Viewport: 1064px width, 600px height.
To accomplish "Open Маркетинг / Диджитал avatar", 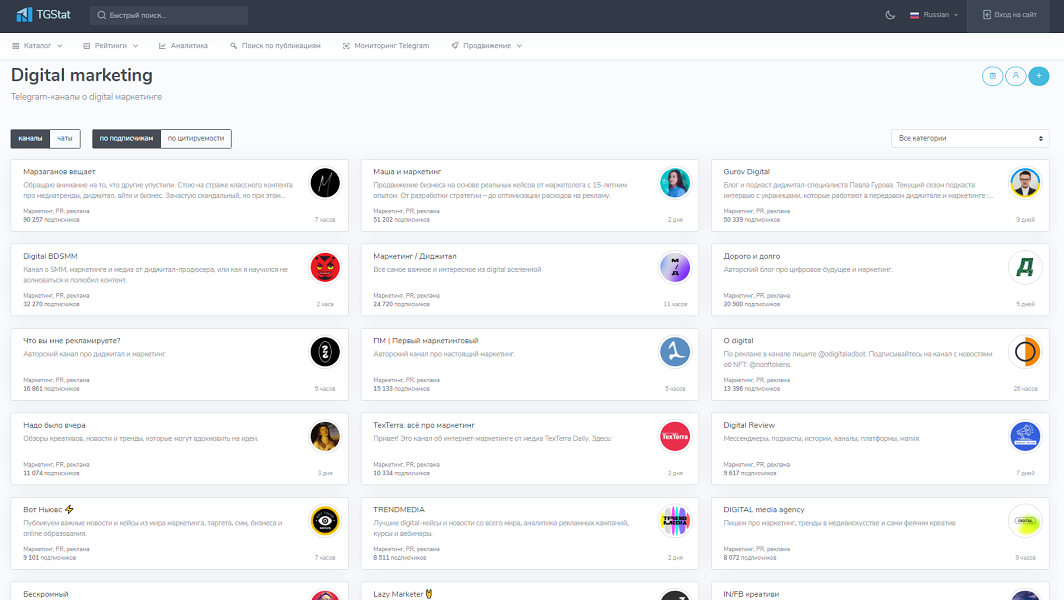I will click(x=674, y=267).
